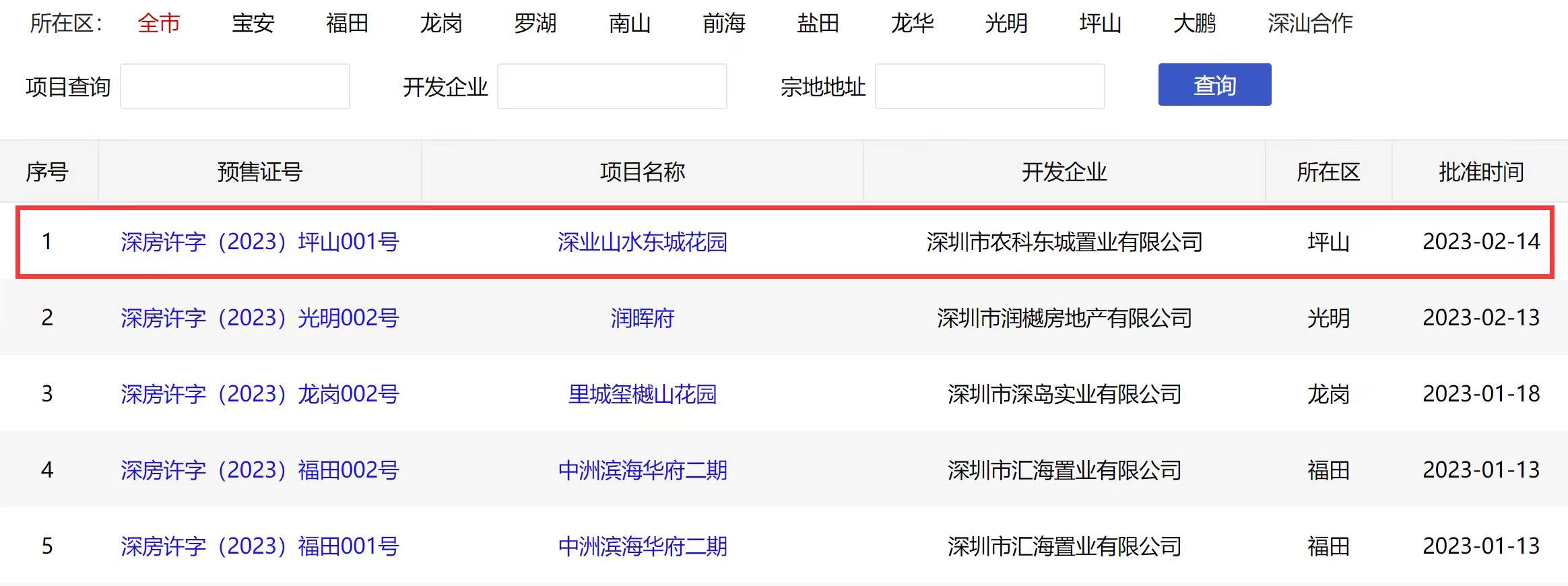This screenshot has width=1568, height=586.
Task: Open permit 深房许字（2023）龙岗002号
Action: tap(260, 394)
